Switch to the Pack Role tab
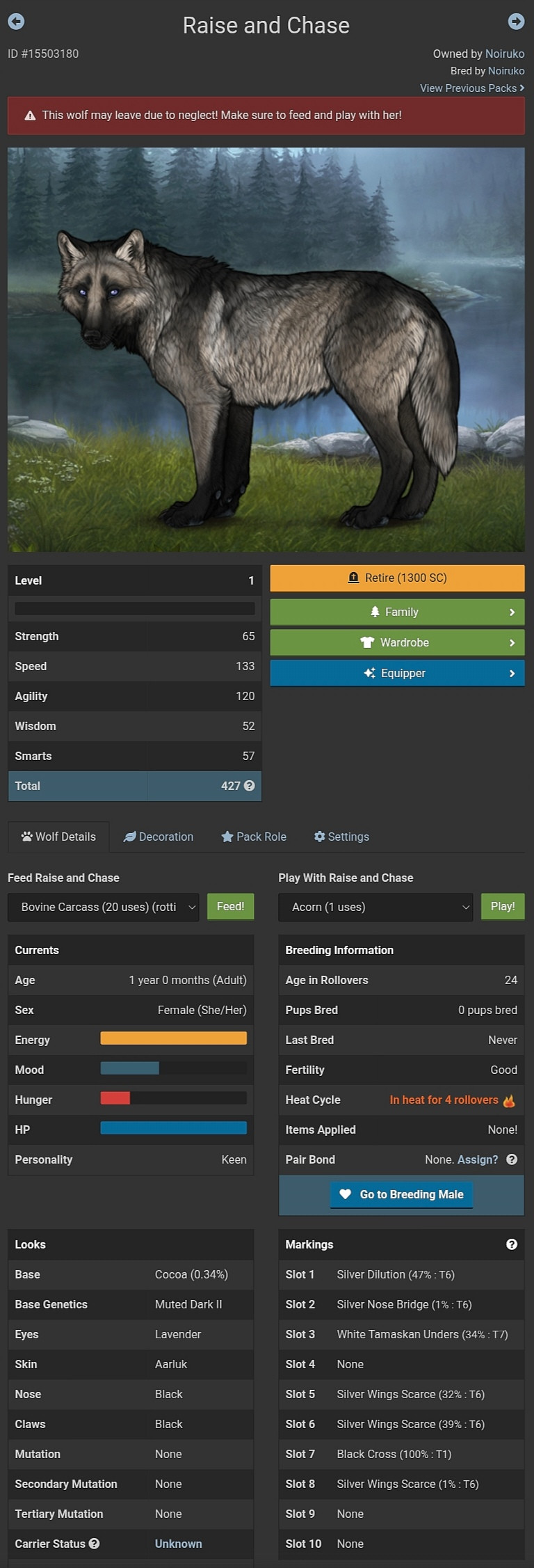 click(254, 837)
